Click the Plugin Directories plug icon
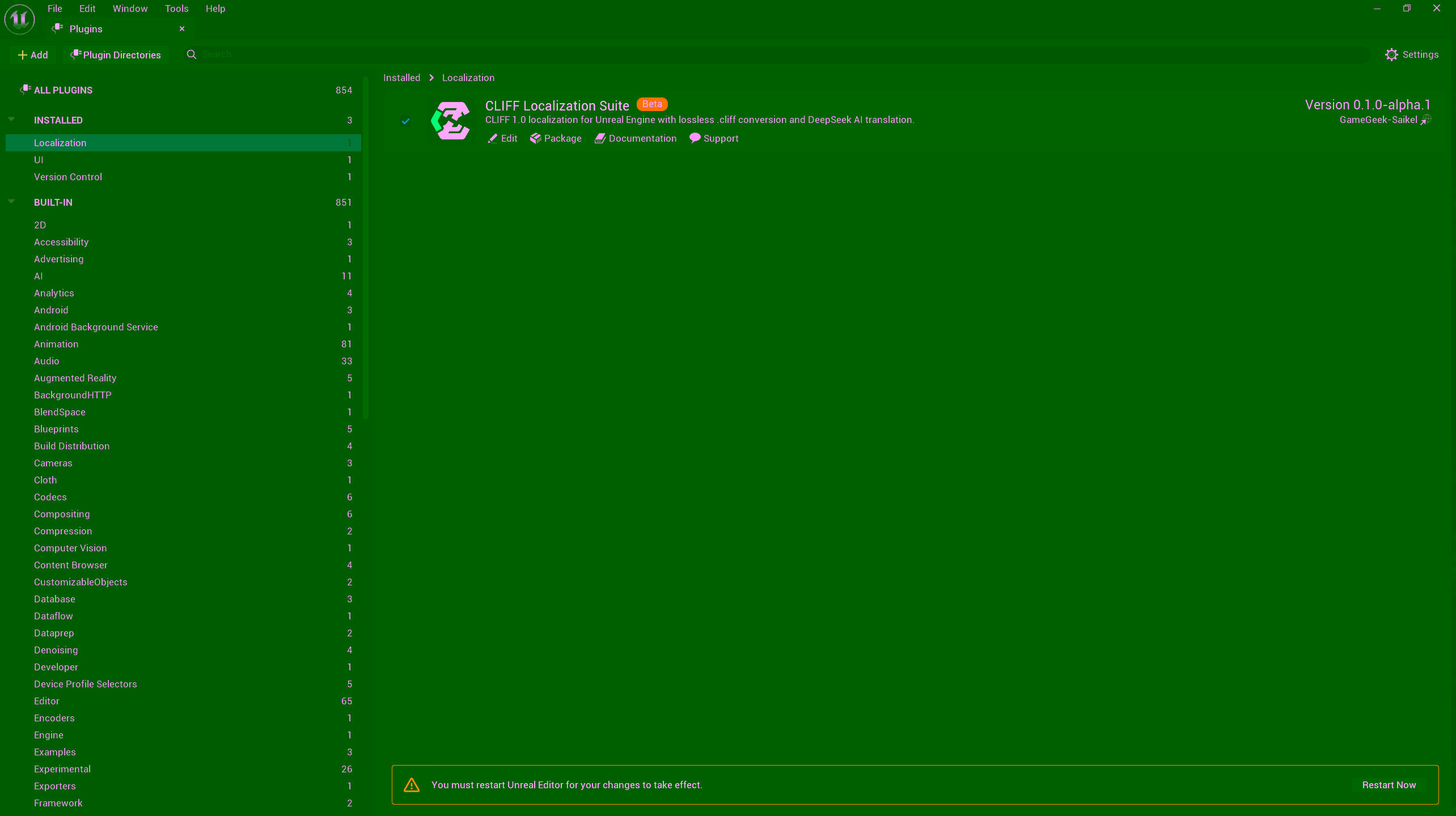The image size is (1456, 816). click(x=76, y=54)
